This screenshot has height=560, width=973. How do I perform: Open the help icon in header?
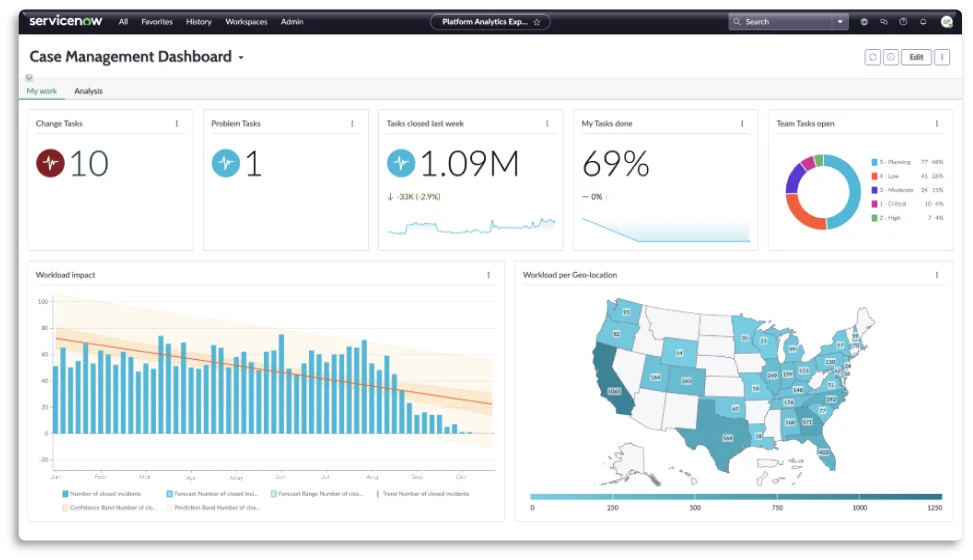pyautogui.click(x=903, y=21)
